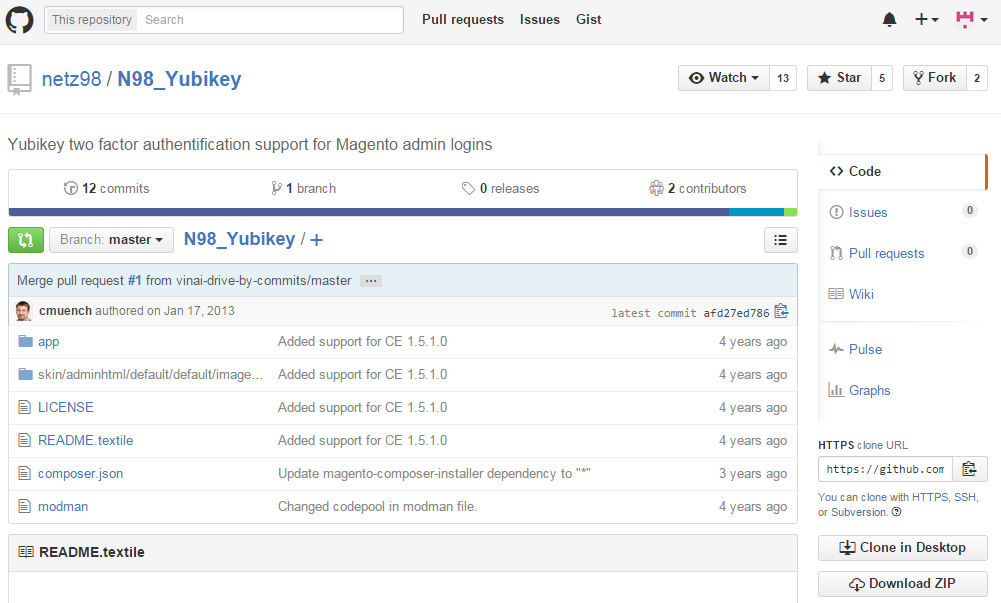Open the clone URL help icon

[x=896, y=512]
